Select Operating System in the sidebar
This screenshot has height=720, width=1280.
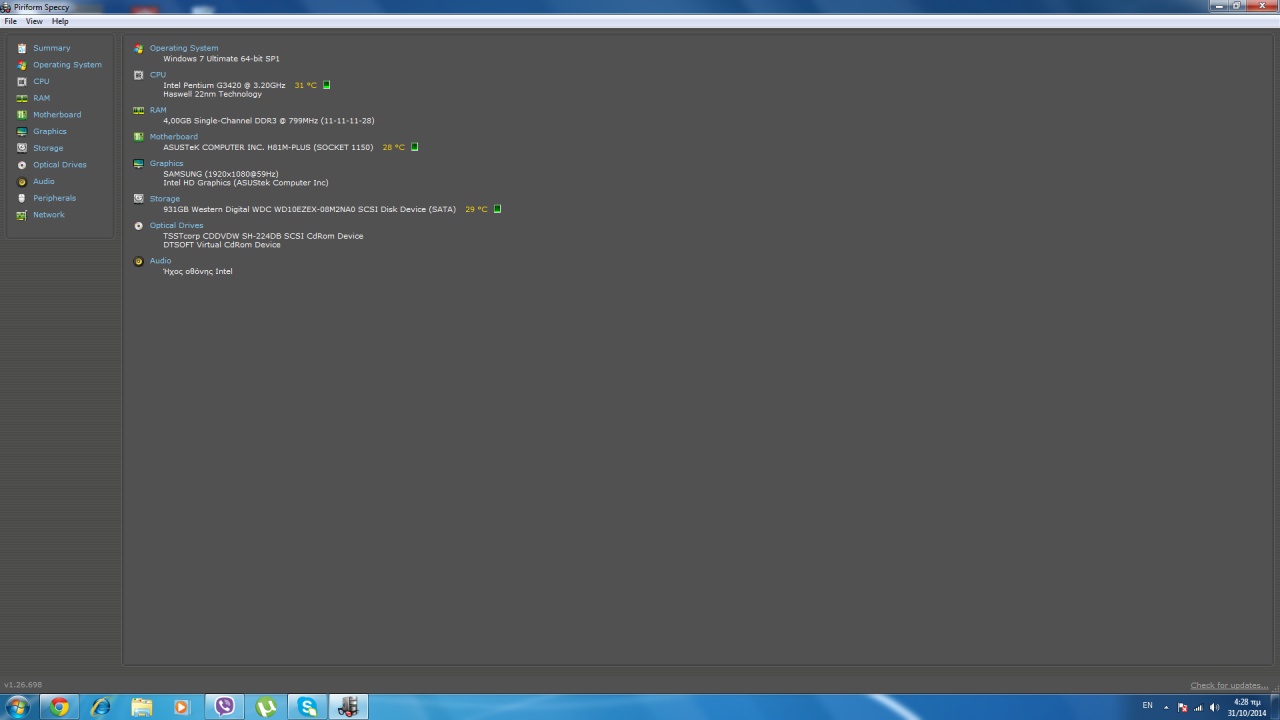67,65
